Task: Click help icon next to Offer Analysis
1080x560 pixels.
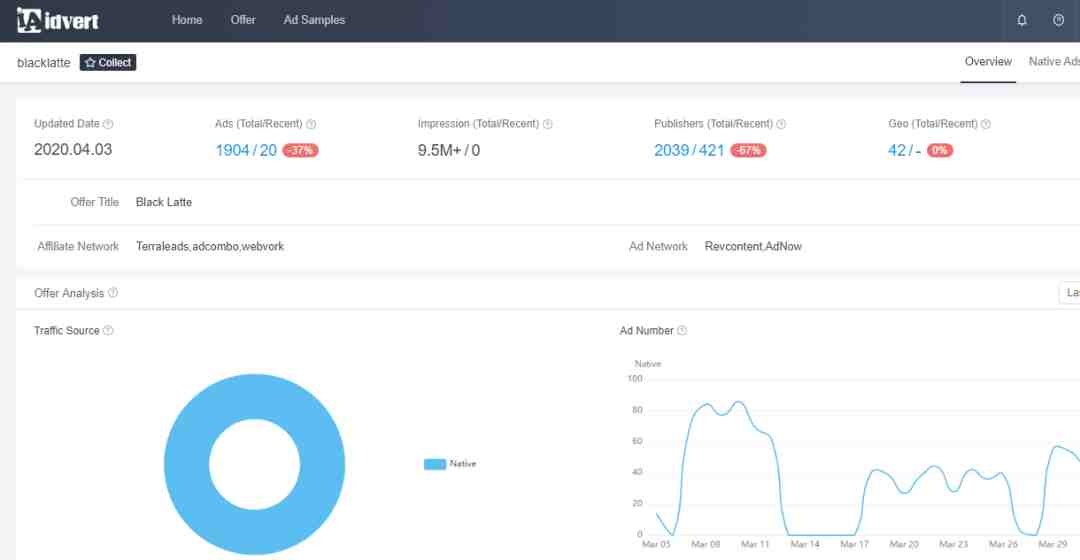Action: (113, 293)
